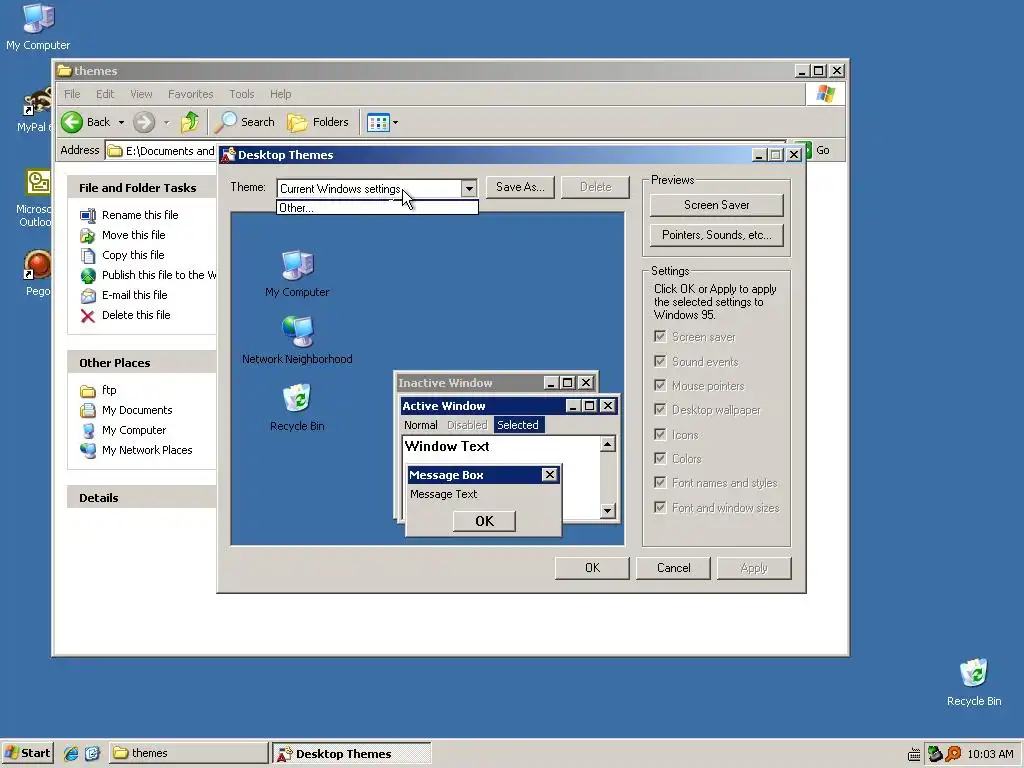Screen dimensions: 1024x768
Task: Toggle the Font names and styles checkbox
Action: pos(660,483)
